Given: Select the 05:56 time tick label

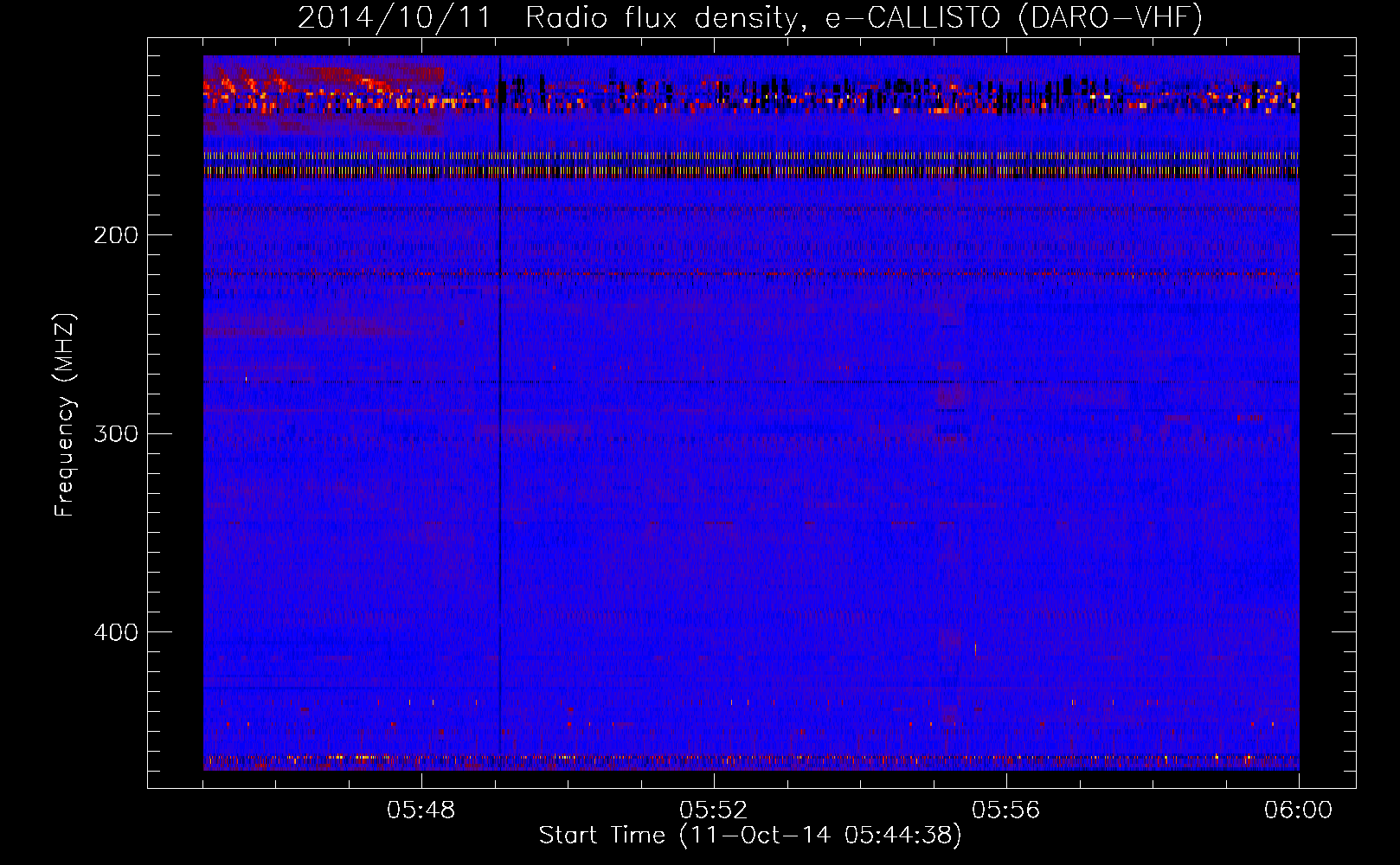Looking at the screenshot, I should pyautogui.click(x=1006, y=811).
